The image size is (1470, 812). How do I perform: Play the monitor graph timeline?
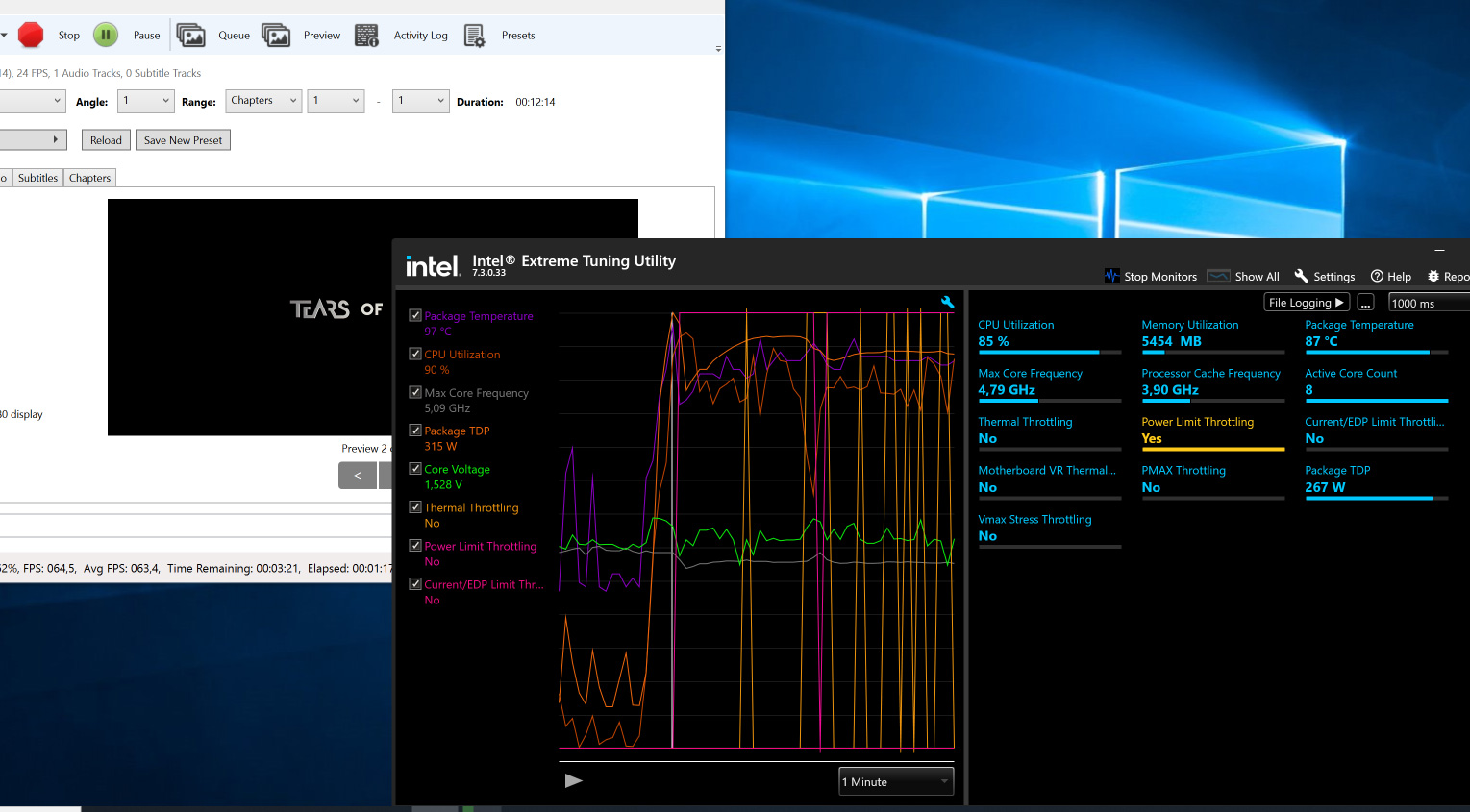(574, 780)
